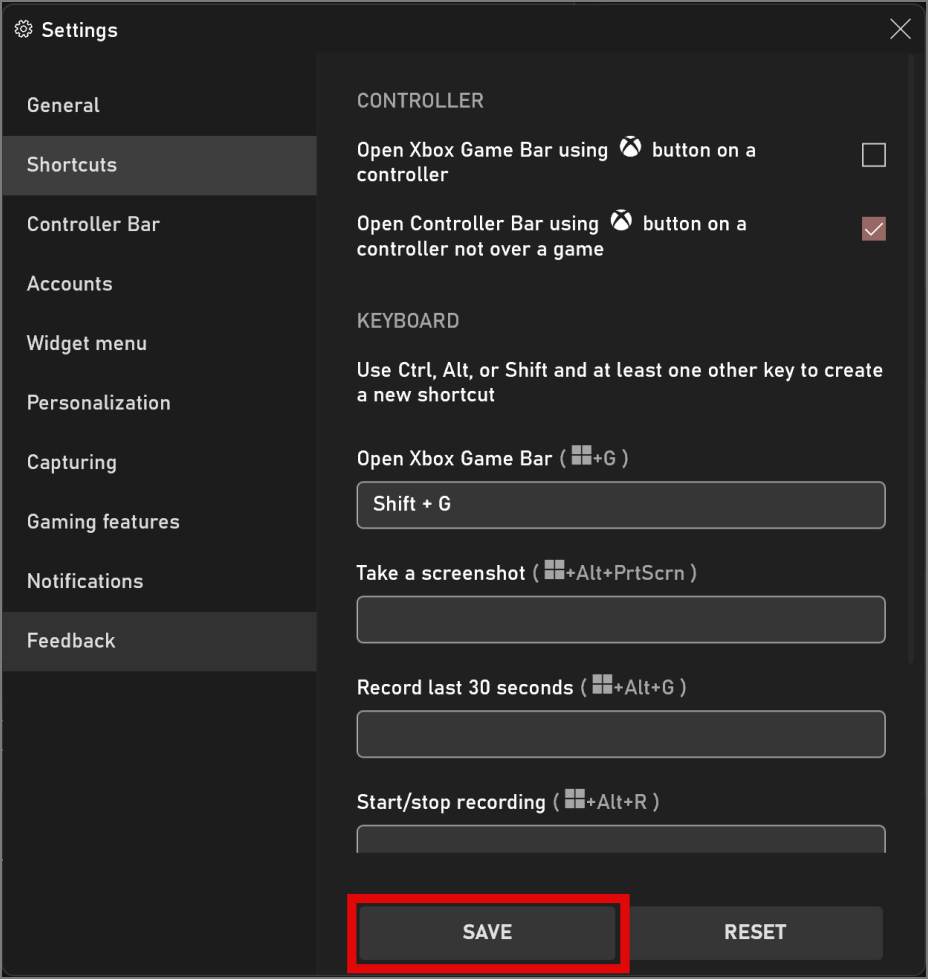Click the Start/stop recording shortcut field
Viewport: 928px width, 979px height.
620,838
